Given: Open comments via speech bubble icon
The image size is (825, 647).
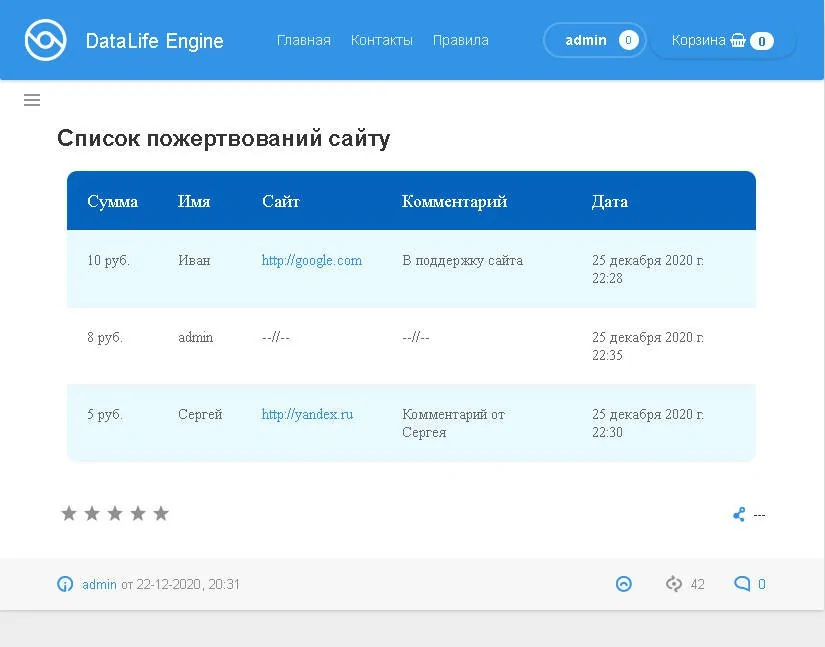Looking at the screenshot, I should tap(742, 583).
